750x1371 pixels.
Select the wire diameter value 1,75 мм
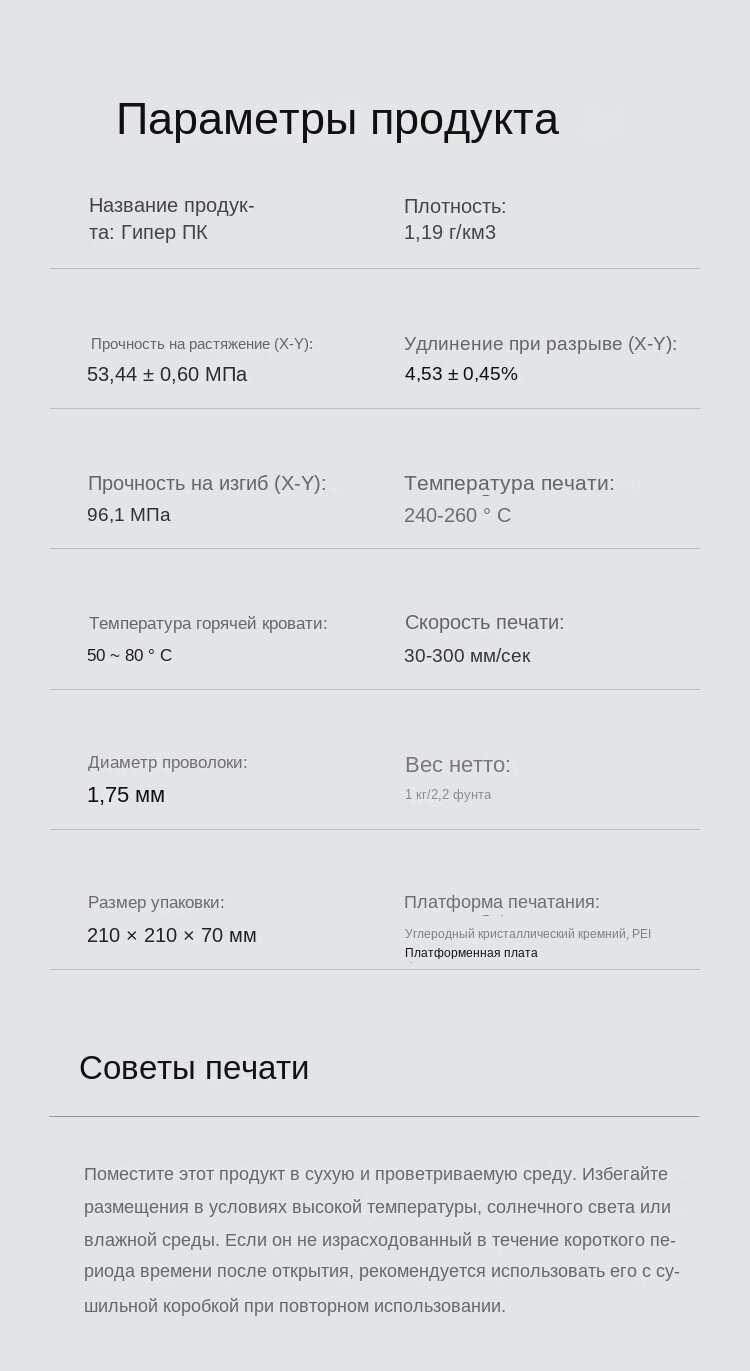coord(126,795)
